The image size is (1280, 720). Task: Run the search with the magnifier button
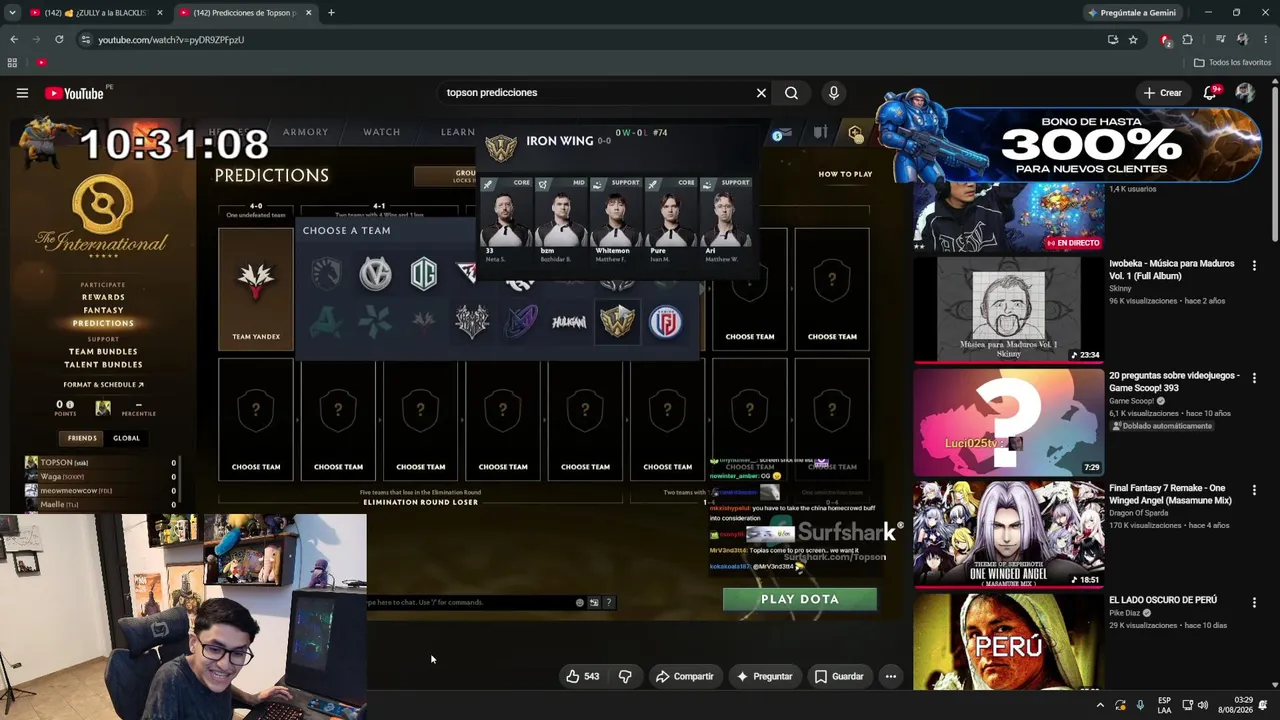[x=791, y=93]
